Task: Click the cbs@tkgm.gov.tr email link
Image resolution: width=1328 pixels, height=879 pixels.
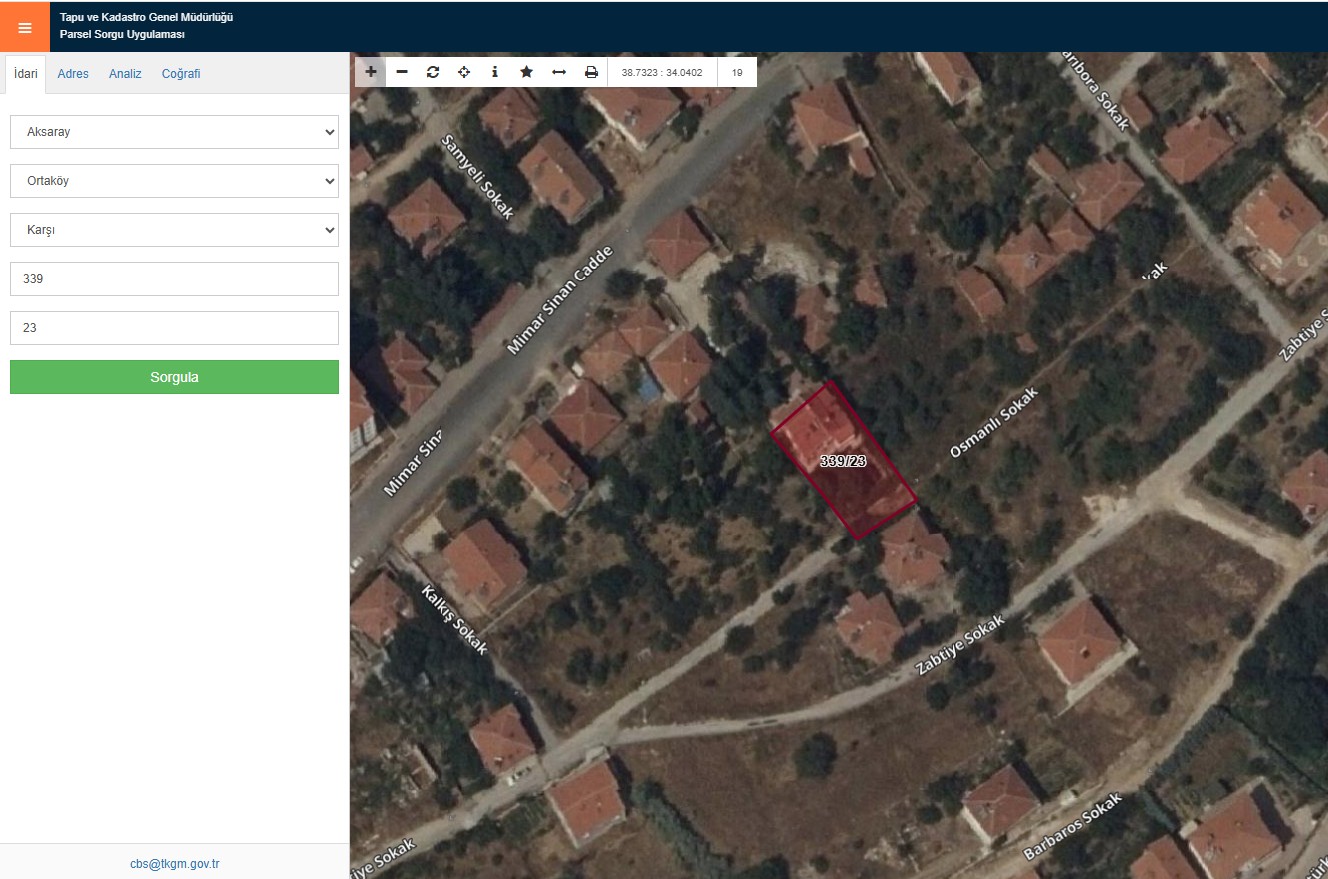Action: 174,864
